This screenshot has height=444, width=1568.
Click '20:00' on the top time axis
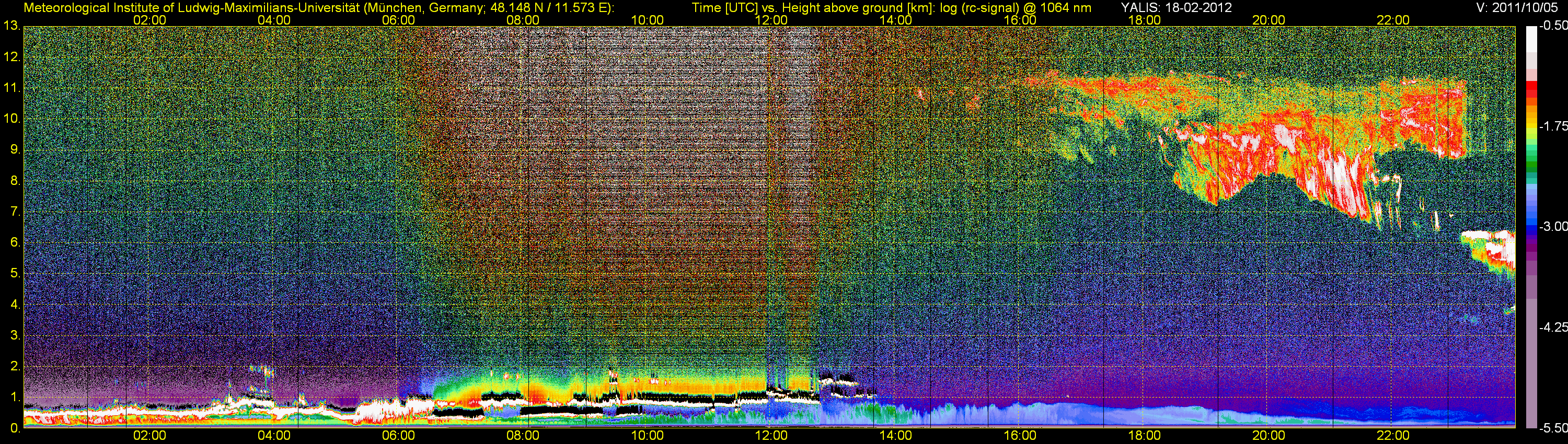(1269, 20)
